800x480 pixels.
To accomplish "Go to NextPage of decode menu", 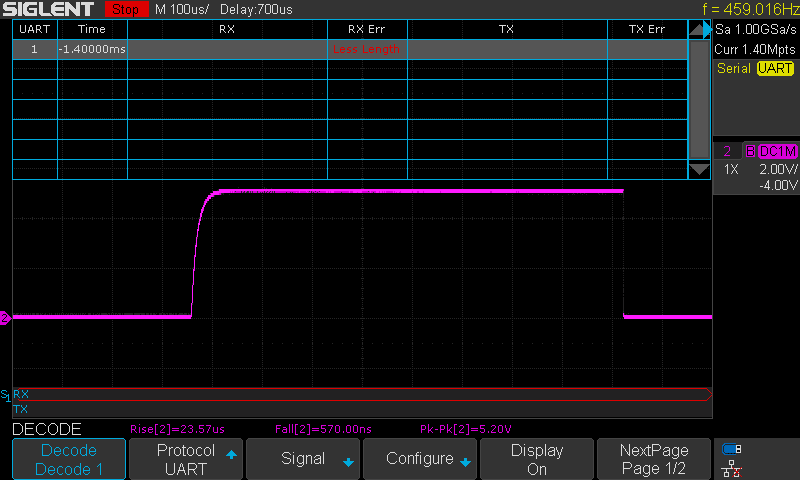I will pos(654,459).
